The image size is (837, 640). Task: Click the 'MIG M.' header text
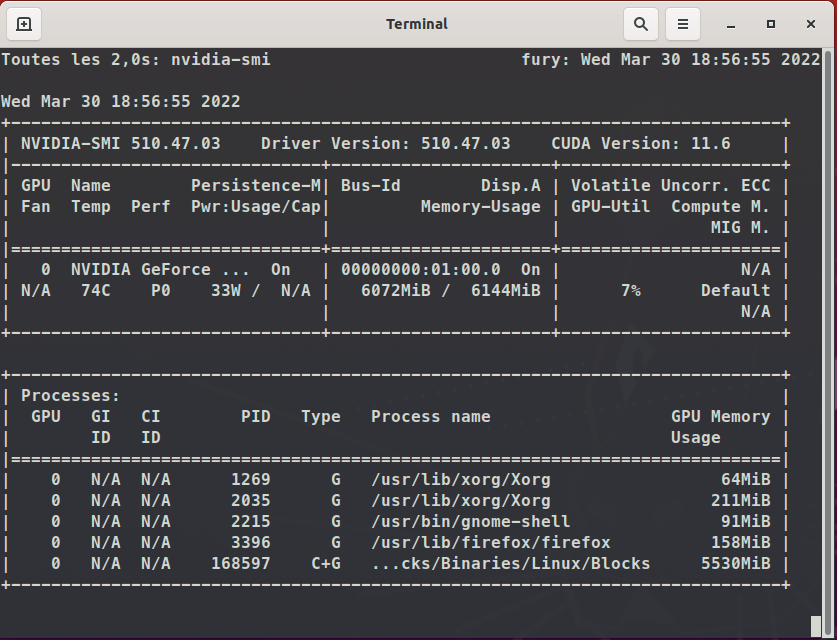tap(740, 227)
